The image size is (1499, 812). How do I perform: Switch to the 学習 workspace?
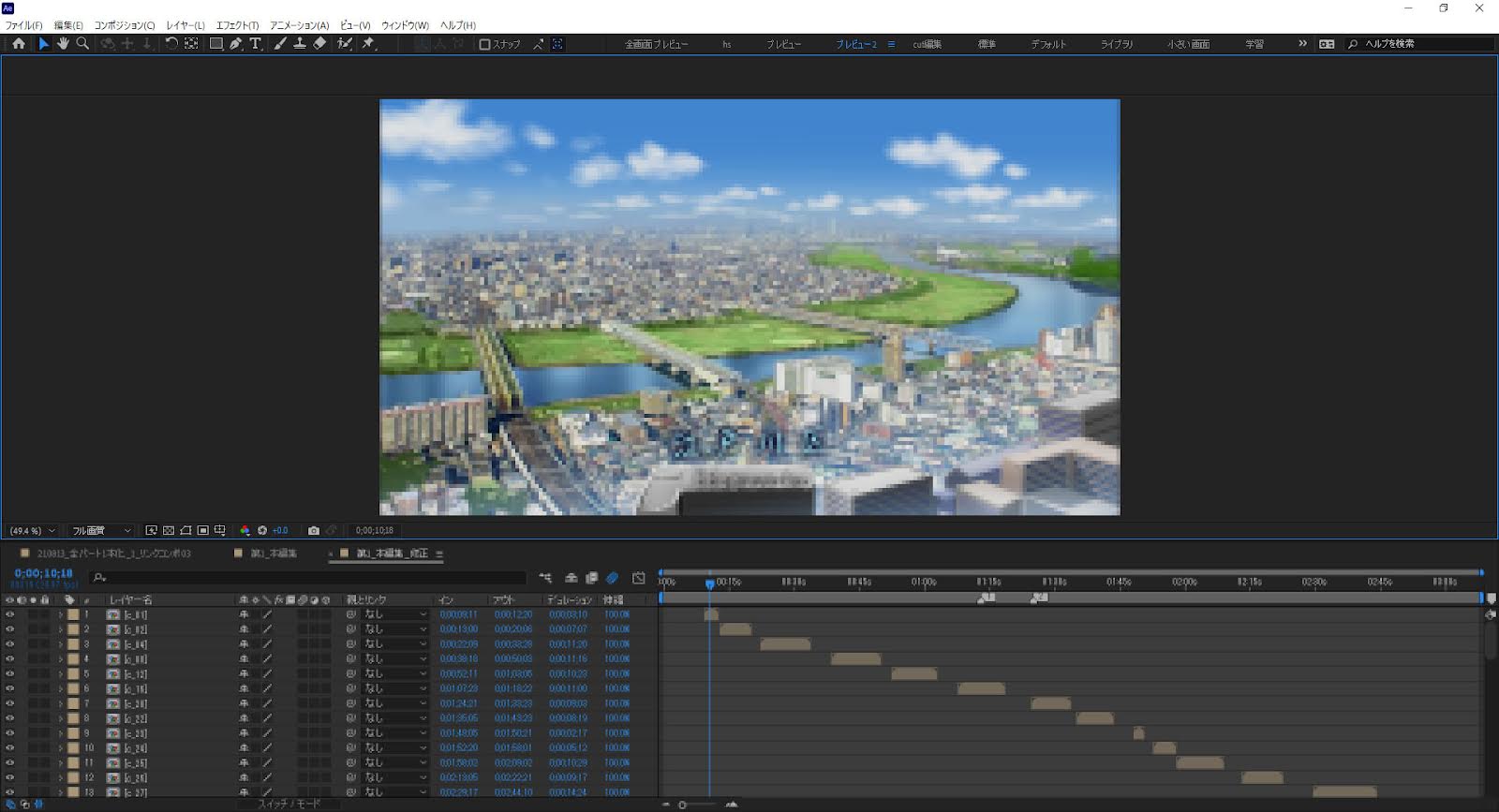point(1254,44)
